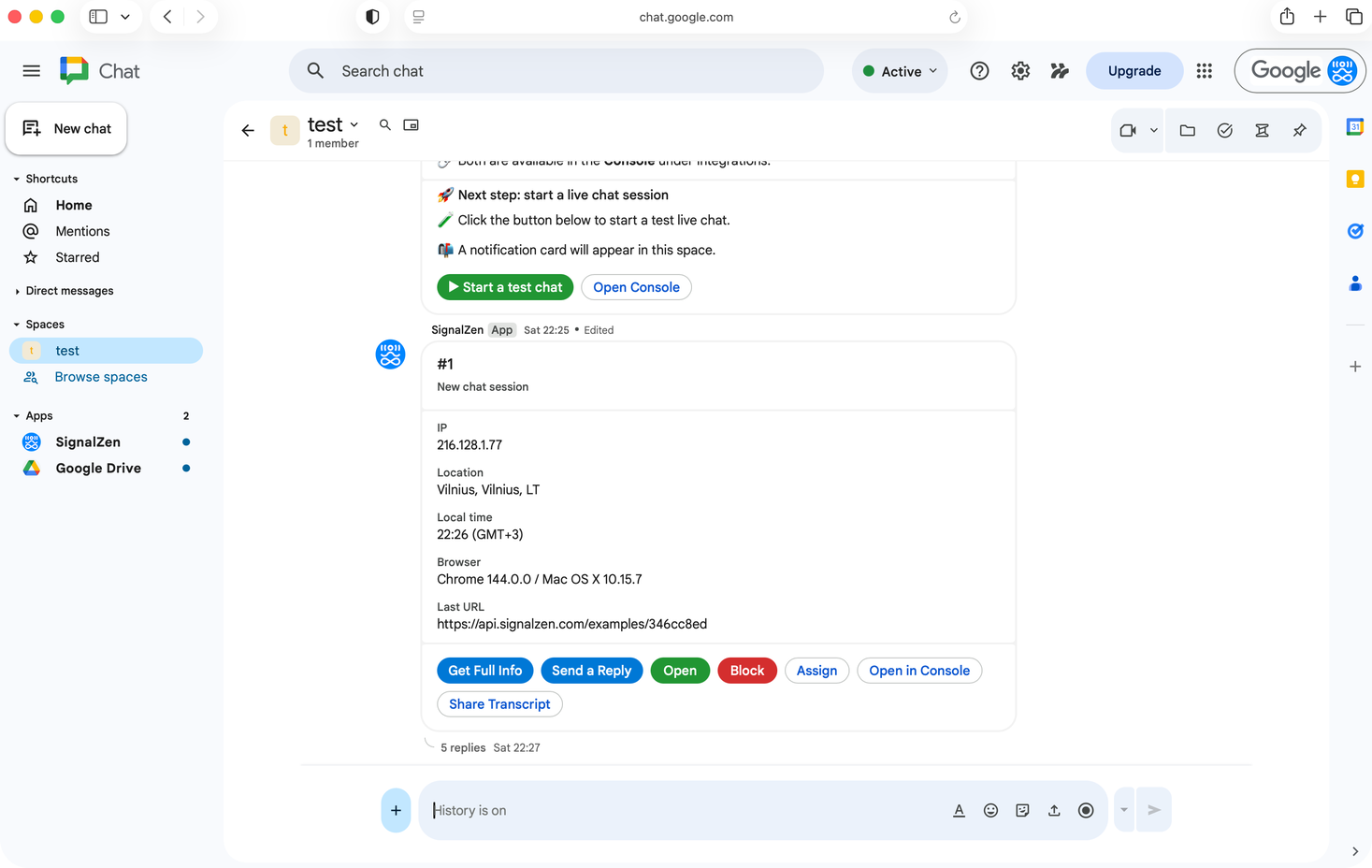Viewport: 1372px width, 868px height.
Task: Click the green Open button
Action: point(680,671)
